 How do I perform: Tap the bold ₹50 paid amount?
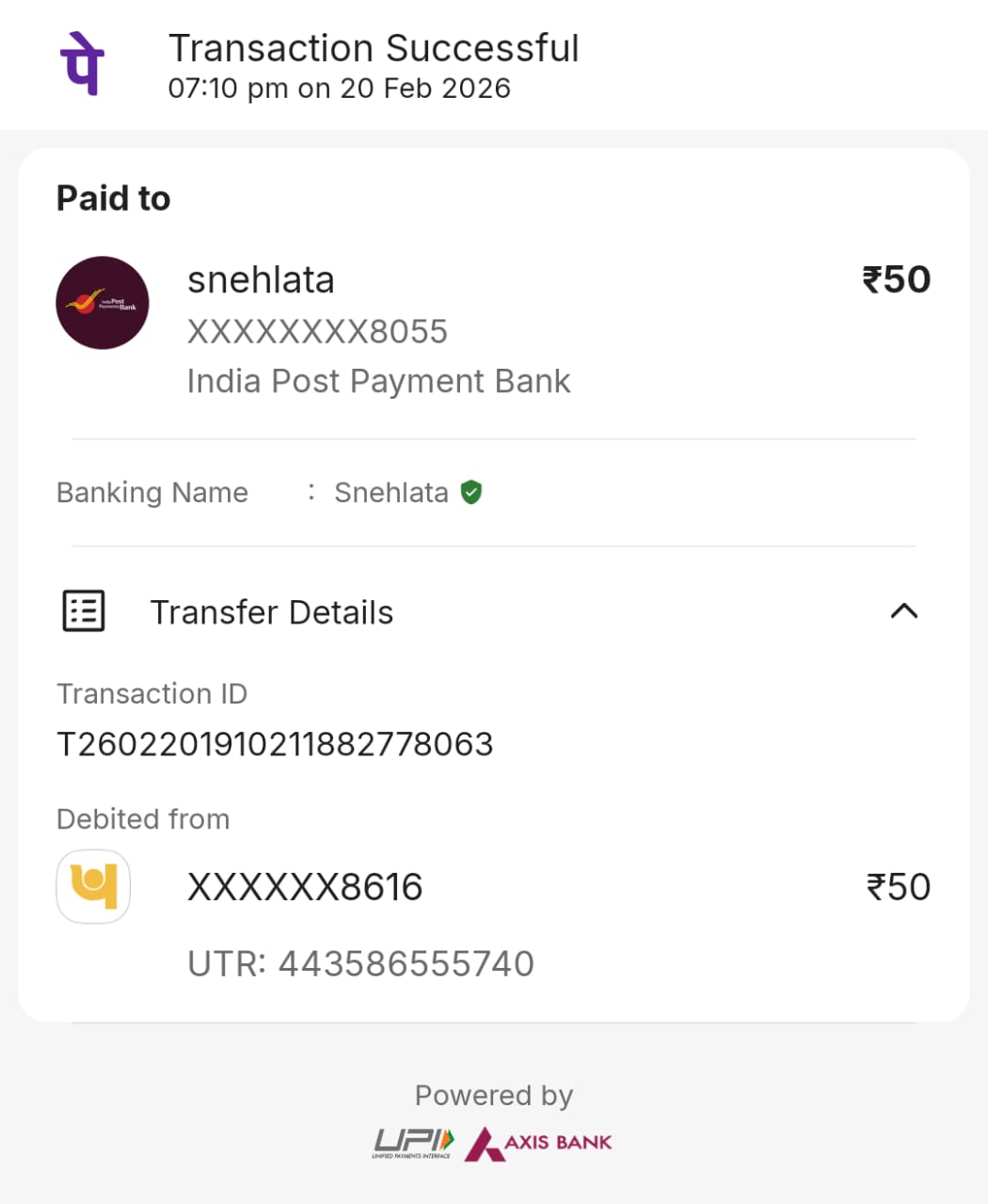[896, 279]
